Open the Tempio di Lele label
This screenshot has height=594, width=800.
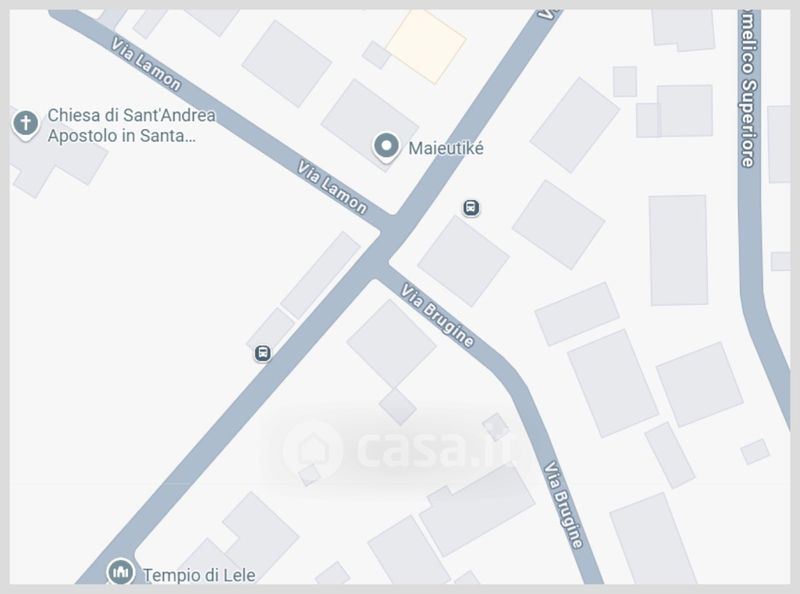[199, 575]
